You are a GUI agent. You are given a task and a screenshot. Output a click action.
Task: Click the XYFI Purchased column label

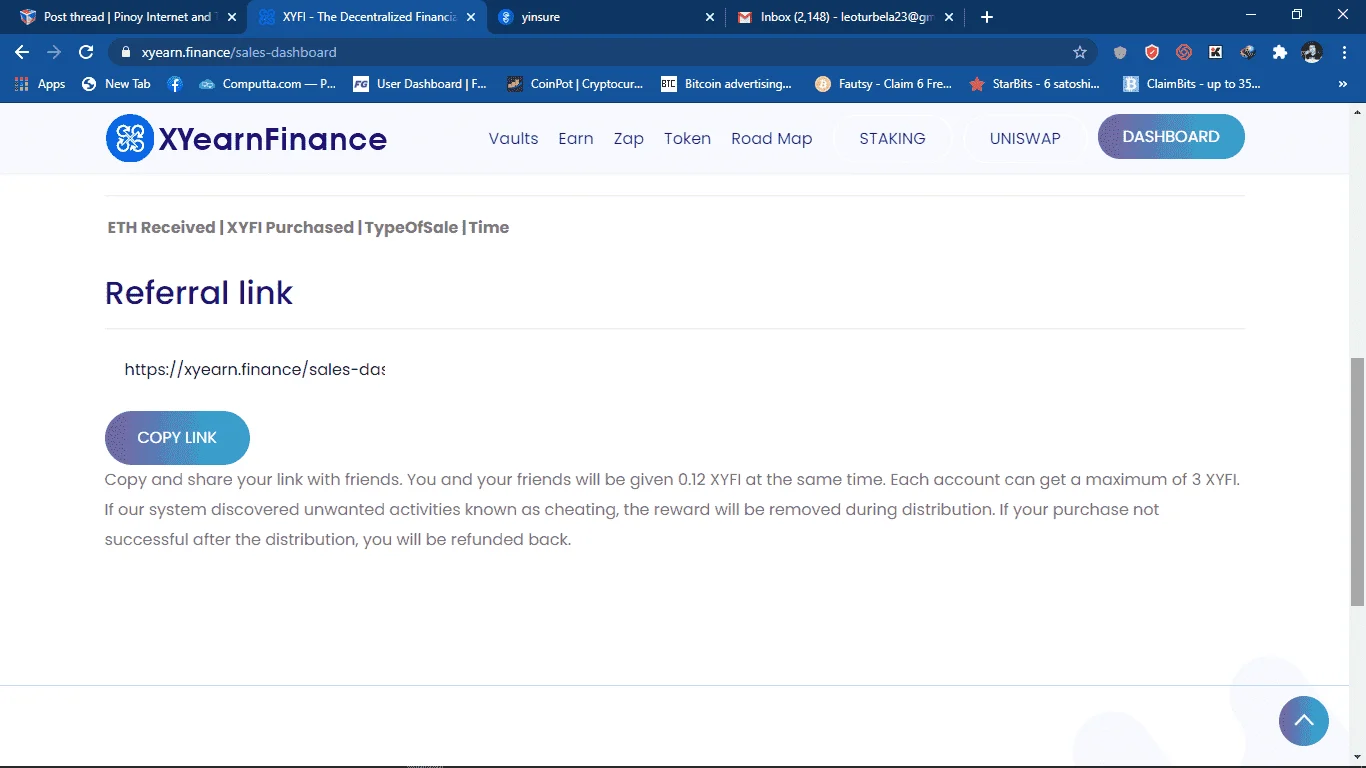click(x=290, y=228)
